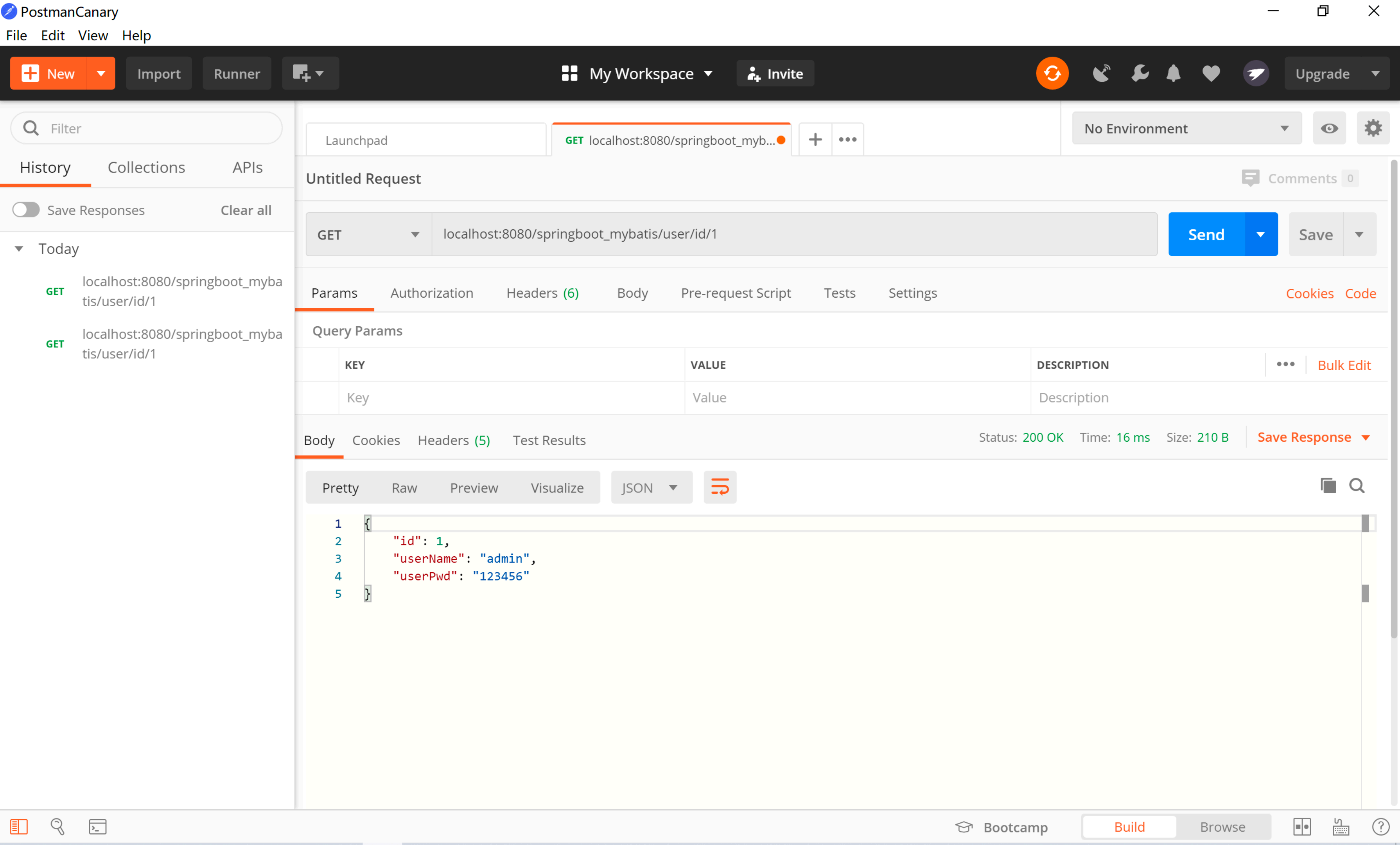Click the orange sync icon
This screenshot has width=1400, height=845.
pos(1052,73)
